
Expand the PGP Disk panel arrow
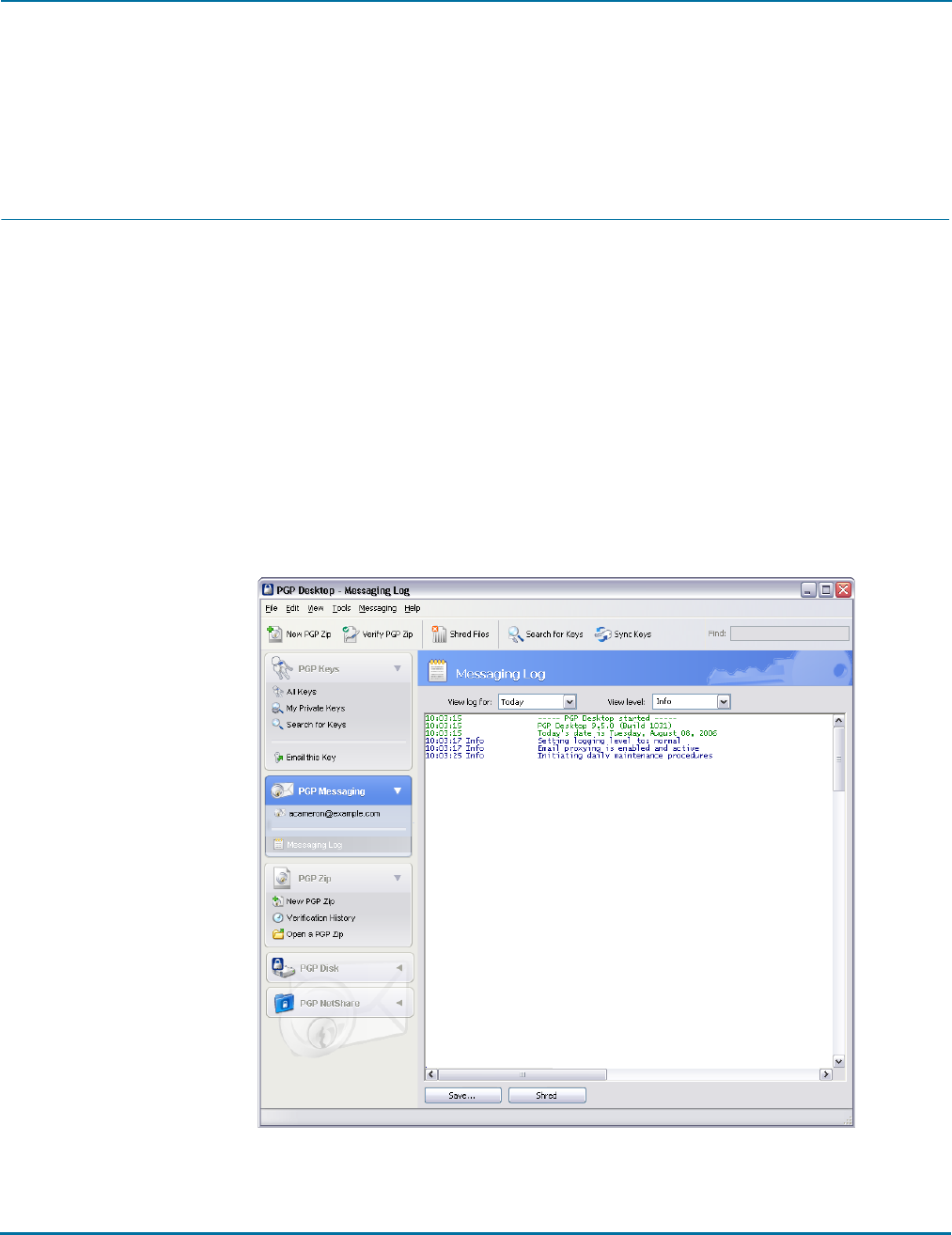pyautogui.click(x=398, y=968)
